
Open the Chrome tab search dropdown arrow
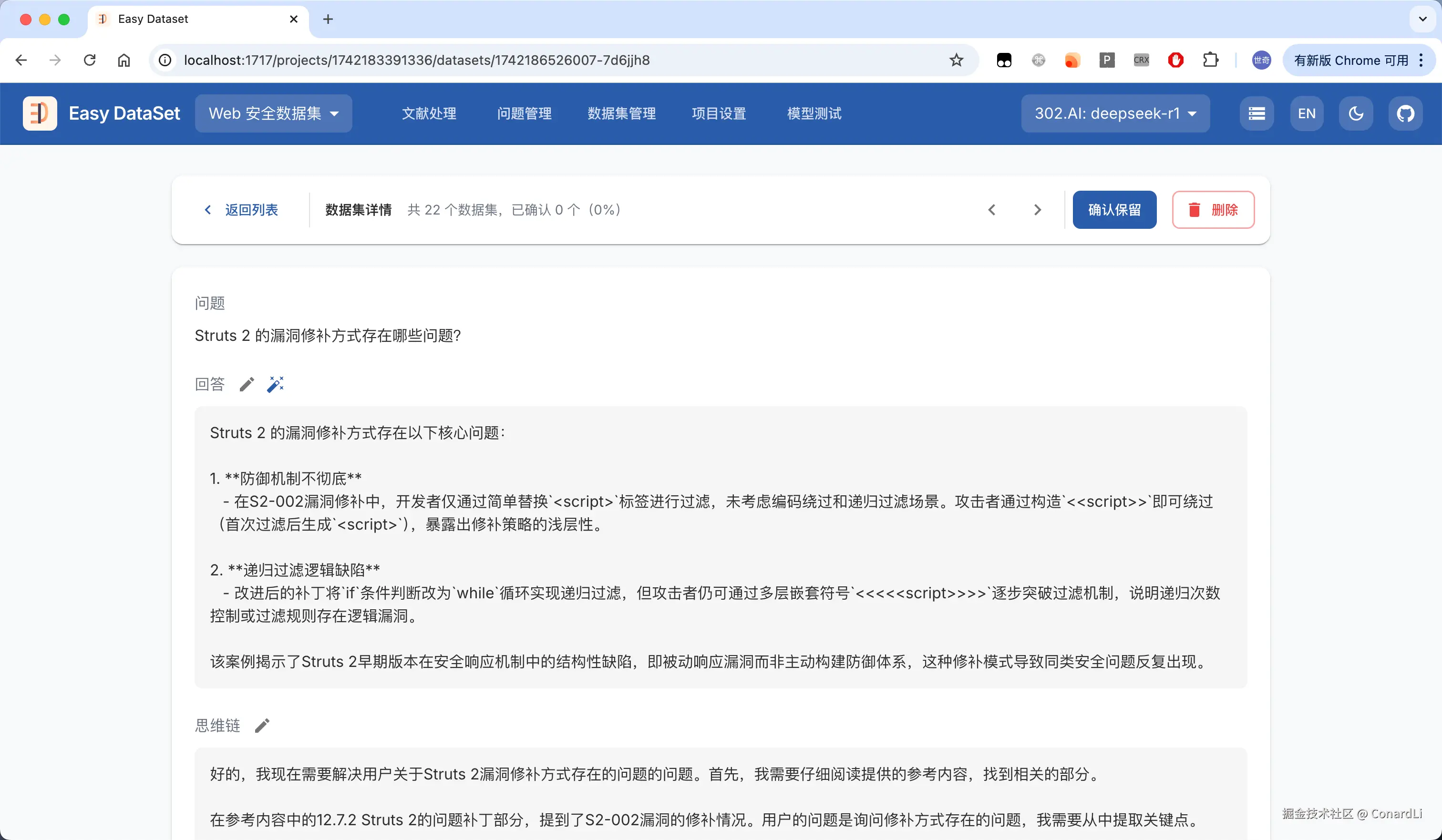tap(1422, 19)
